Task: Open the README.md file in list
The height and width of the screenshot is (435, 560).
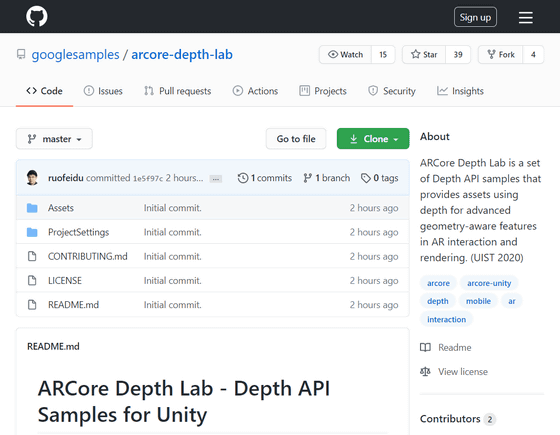Action: pyautogui.click(x=73, y=305)
